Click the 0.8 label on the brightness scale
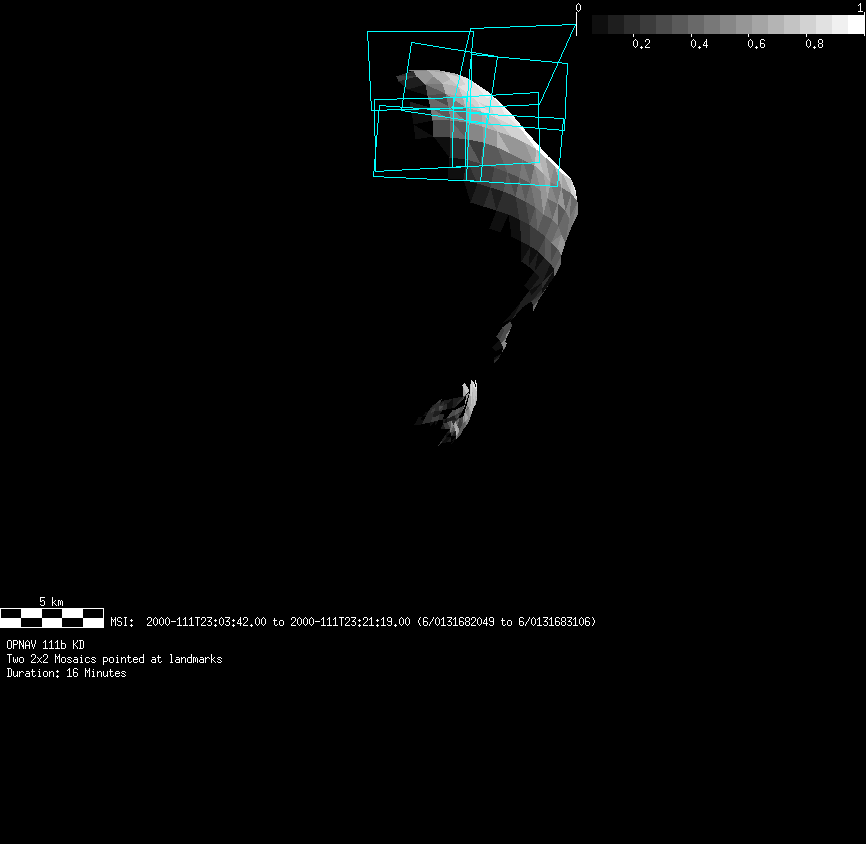The height and width of the screenshot is (844, 866). point(815,44)
